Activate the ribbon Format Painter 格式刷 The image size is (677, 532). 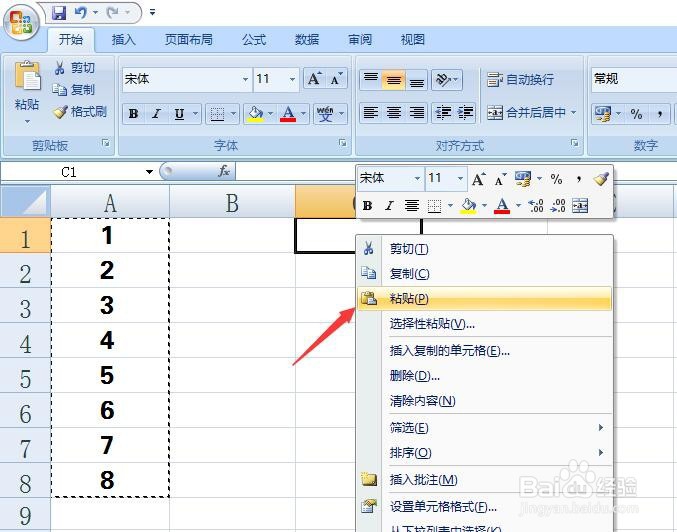[80, 111]
